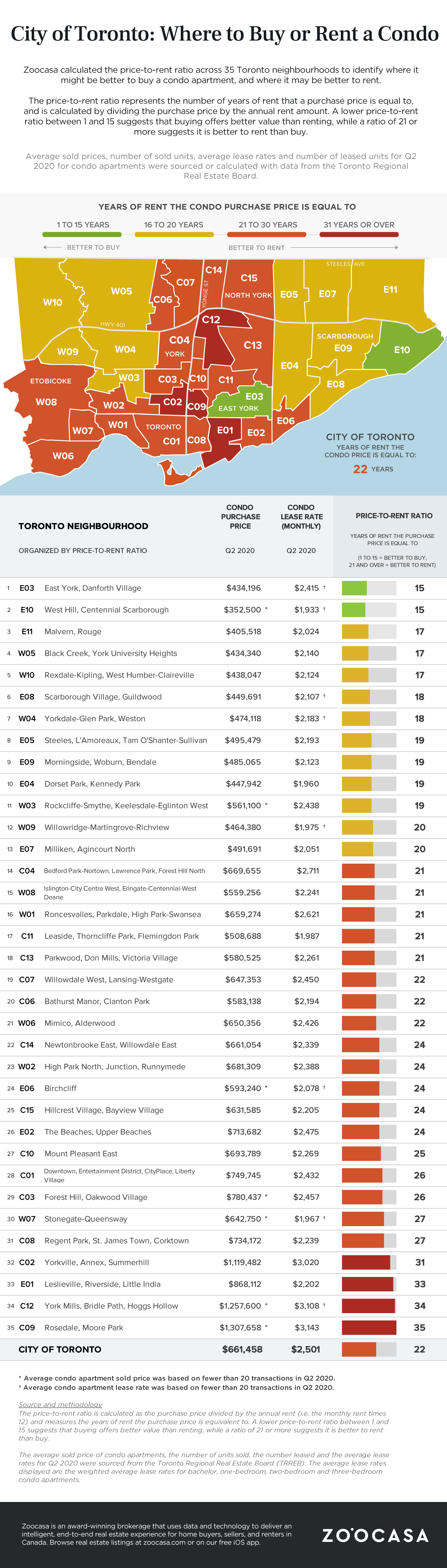Click the E10 region on the map
This screenshot has height=1568, width=447.
(401, 349)
